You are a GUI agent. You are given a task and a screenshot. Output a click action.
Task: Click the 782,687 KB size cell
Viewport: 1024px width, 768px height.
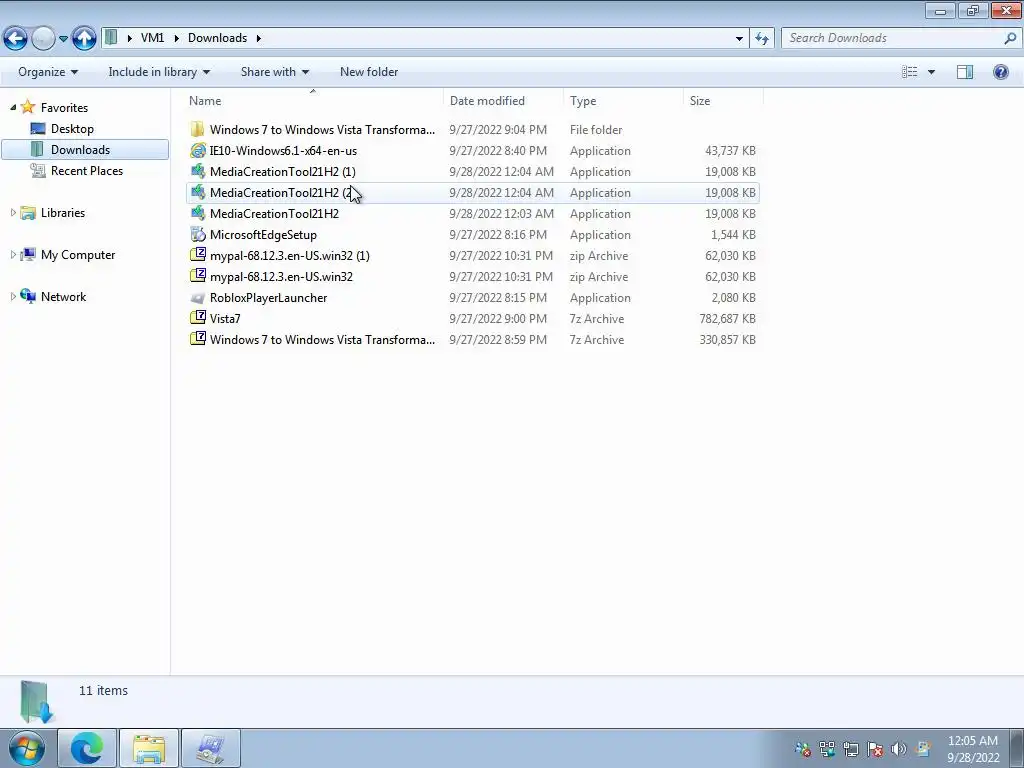point(728,319)
